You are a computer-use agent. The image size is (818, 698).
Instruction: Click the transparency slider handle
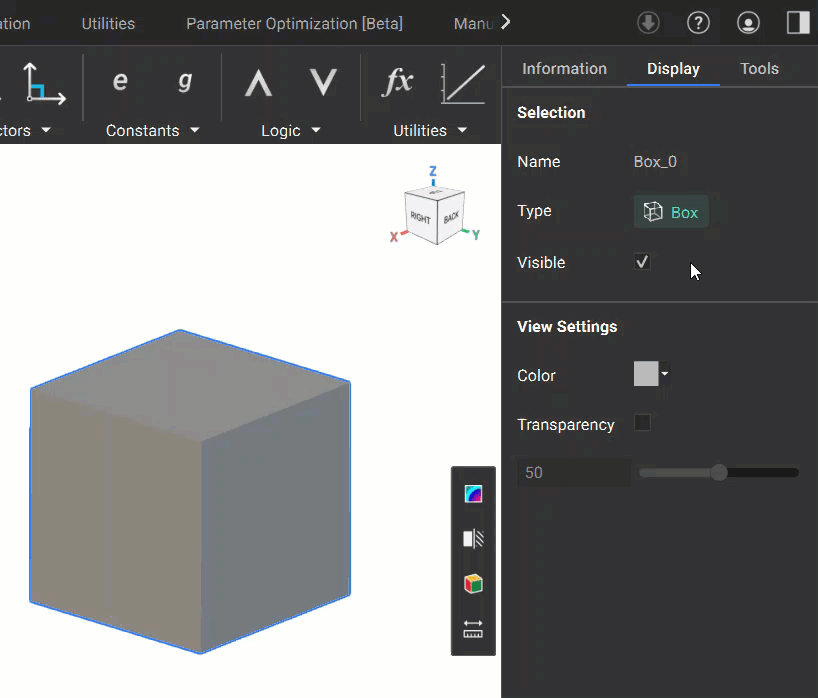(719, 473)
